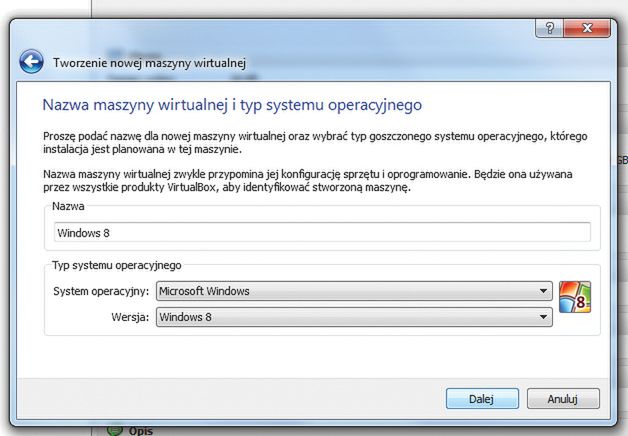Go back using the blue arrow button
Screen dimensions: 628x436
pos(31,62)
